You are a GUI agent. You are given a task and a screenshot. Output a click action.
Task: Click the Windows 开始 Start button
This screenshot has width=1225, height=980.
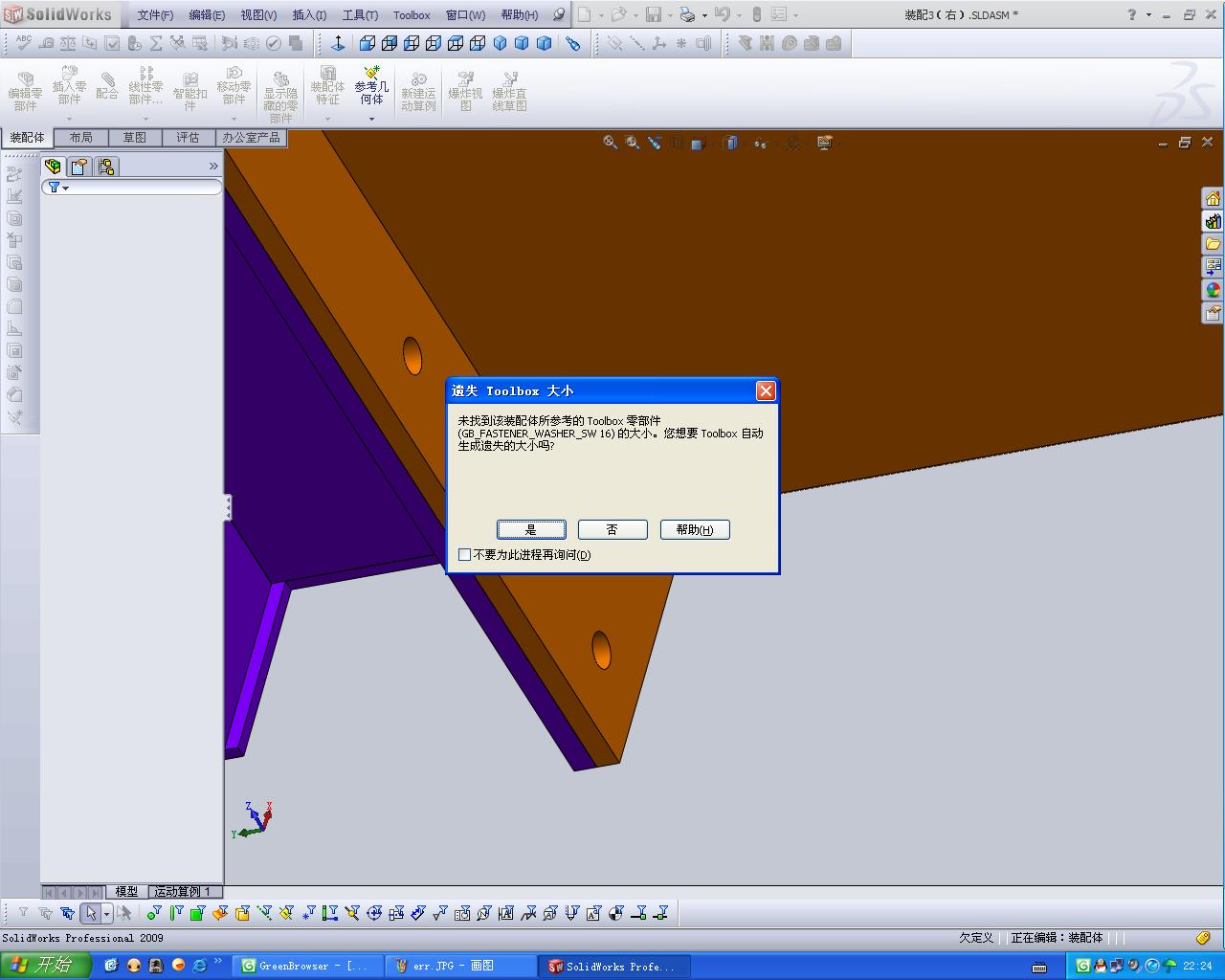[45, 966]
